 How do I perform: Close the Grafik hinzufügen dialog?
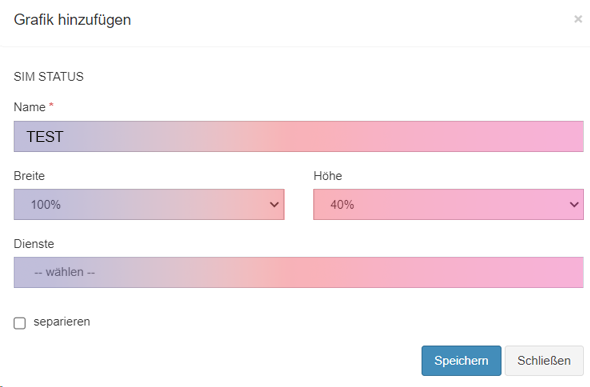pyautogui.click(x=578, y=19)
